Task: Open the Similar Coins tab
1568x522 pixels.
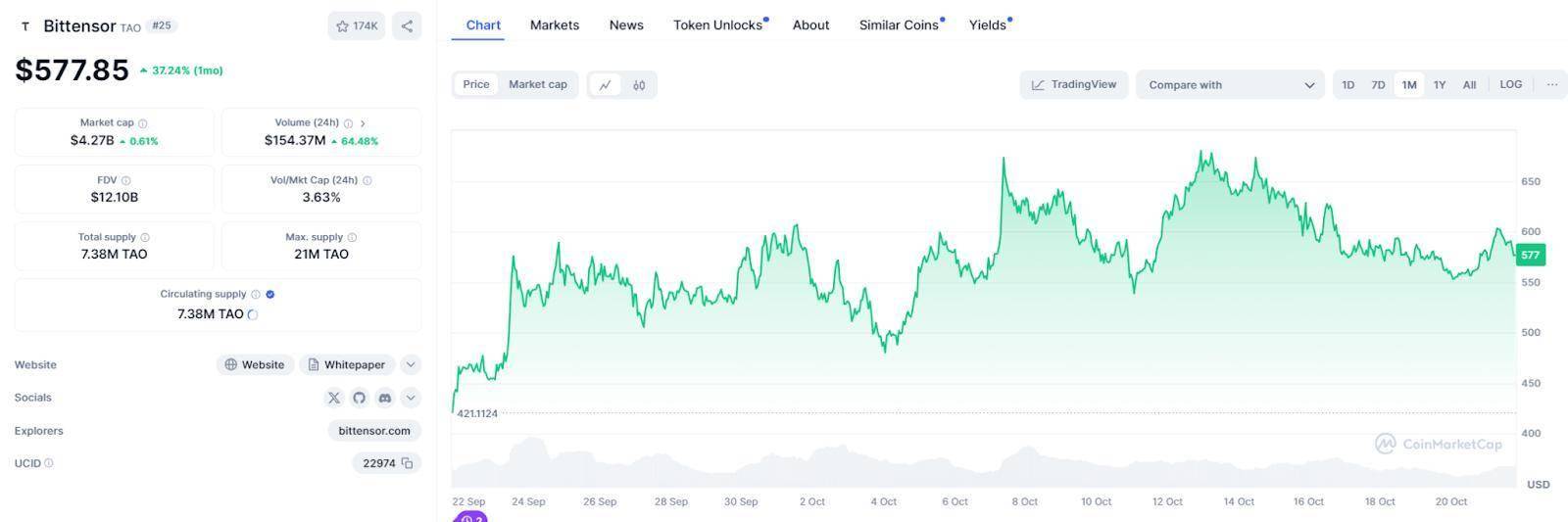Action: coord(900,25)
